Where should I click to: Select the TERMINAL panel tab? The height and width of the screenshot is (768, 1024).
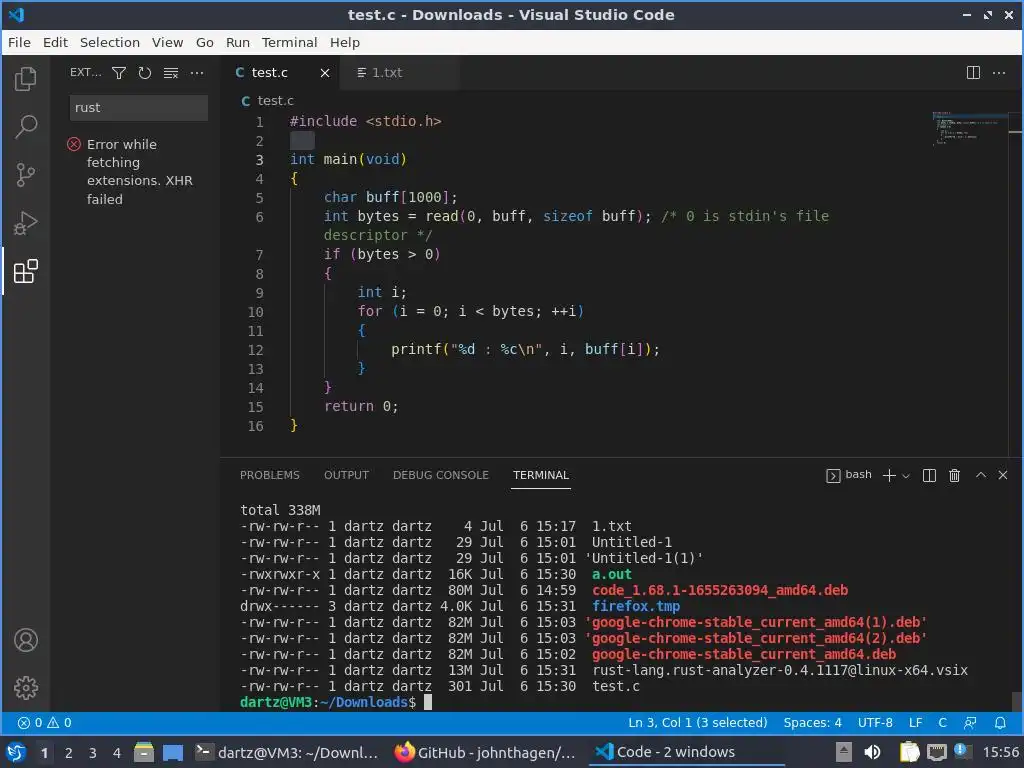[541, 475]
